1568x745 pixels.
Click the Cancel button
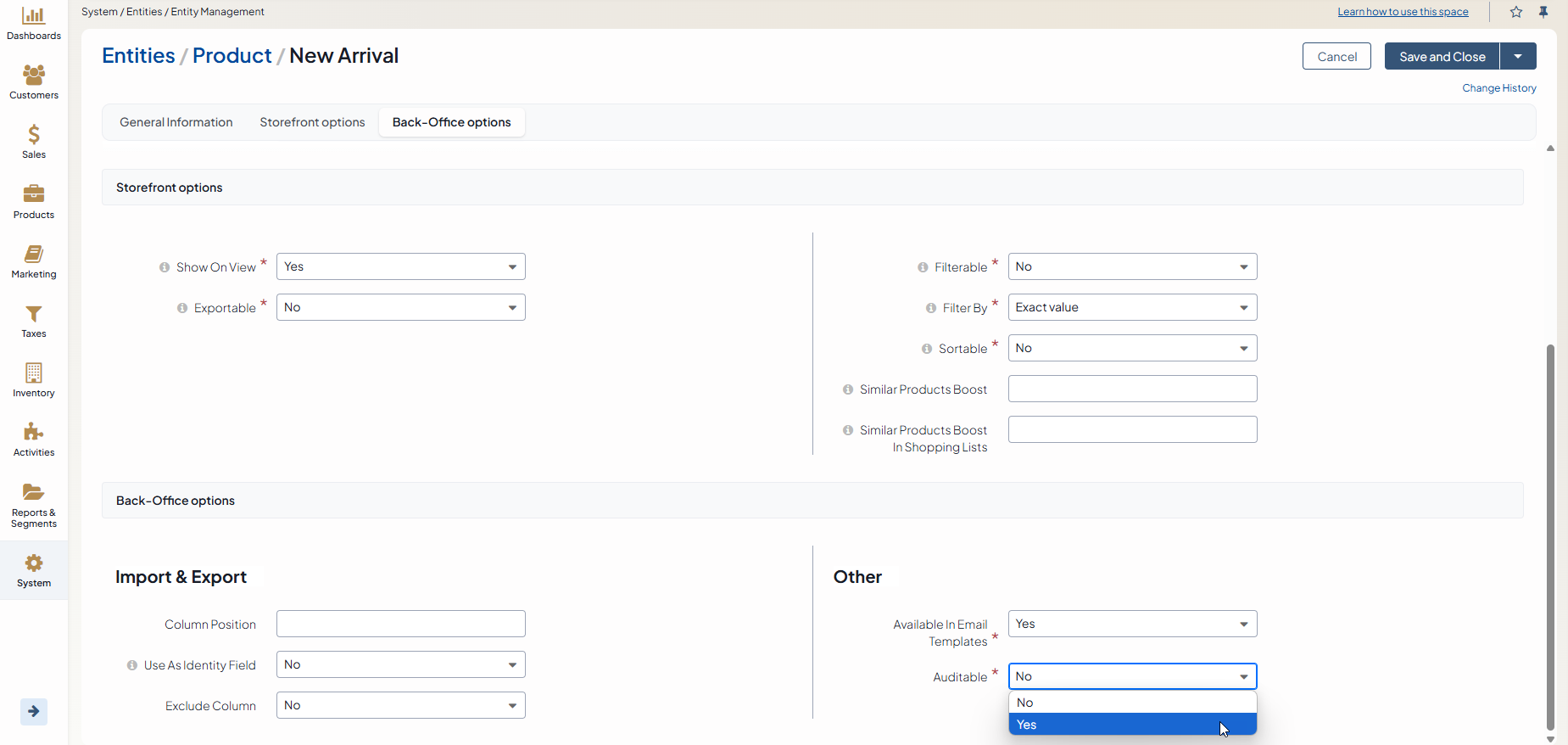[1336, 57]
